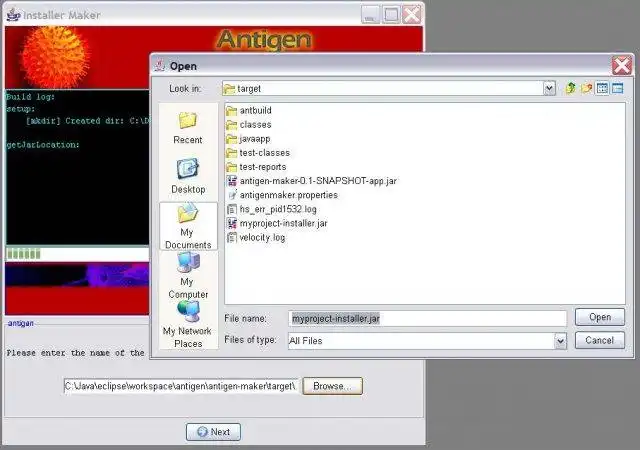Click Browse button in Installer Maker
640x450 pixels.
(x=332, y=386)
